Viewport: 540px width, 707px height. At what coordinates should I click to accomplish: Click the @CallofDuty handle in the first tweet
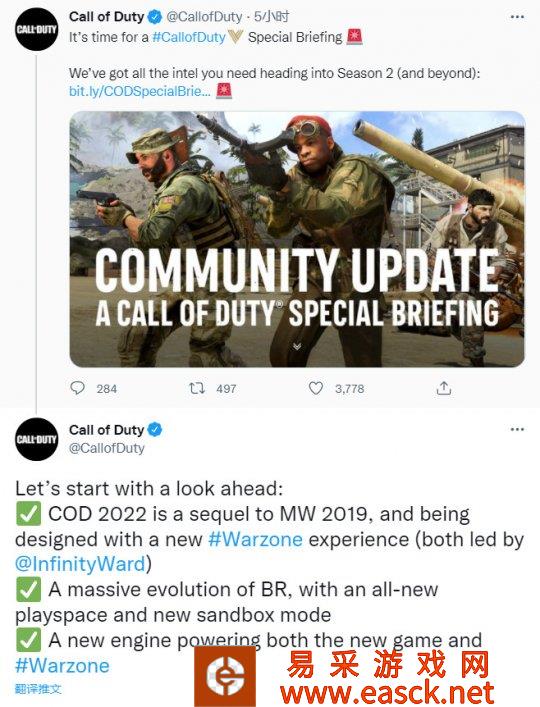tap(204, 17)
